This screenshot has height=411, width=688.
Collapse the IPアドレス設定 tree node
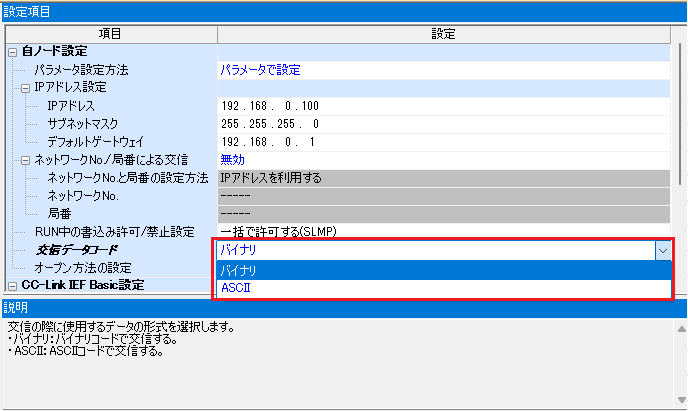coord(25,88)
